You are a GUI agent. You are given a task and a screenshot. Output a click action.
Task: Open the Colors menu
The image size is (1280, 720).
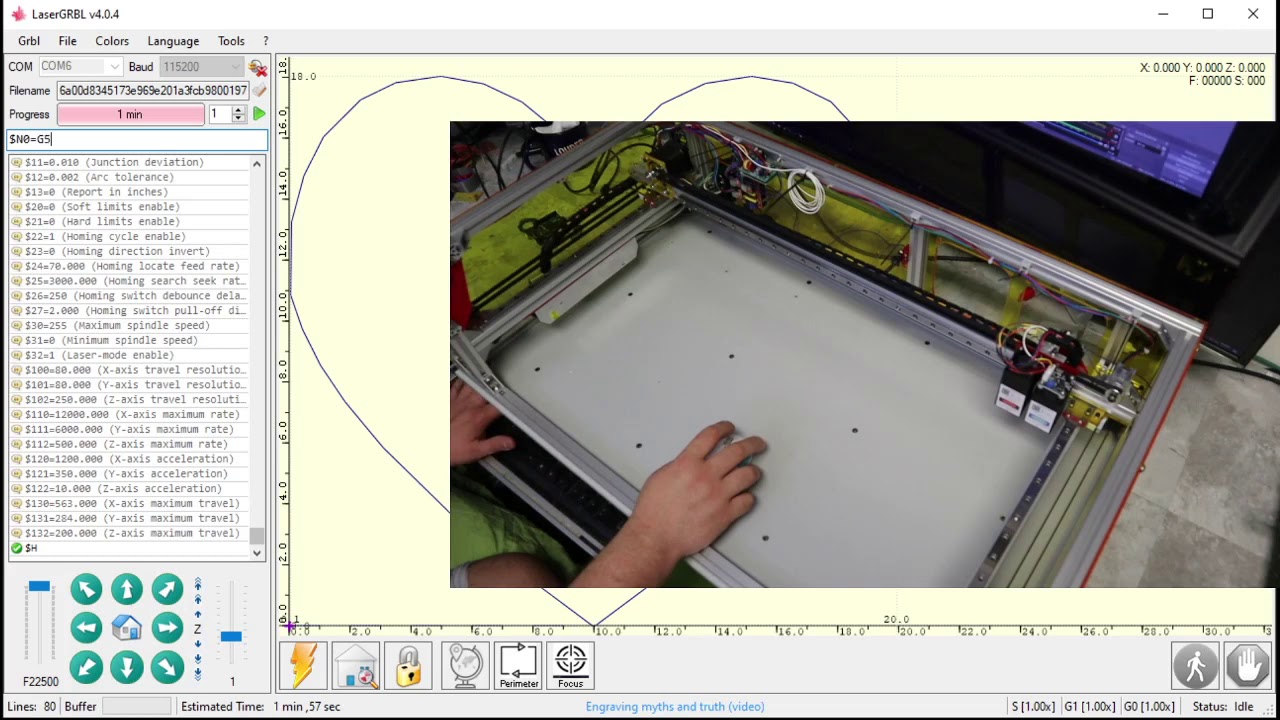[x=112, y=41]
